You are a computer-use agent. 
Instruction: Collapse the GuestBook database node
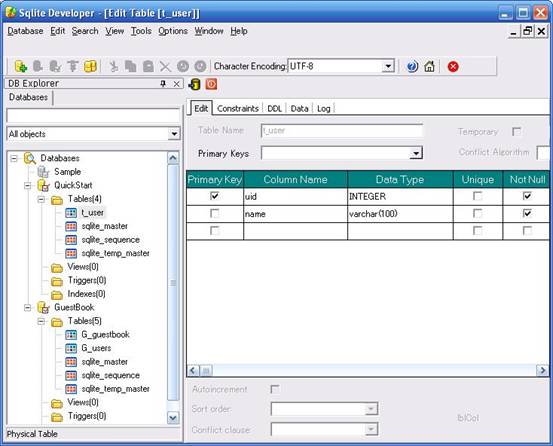(28, 308)
